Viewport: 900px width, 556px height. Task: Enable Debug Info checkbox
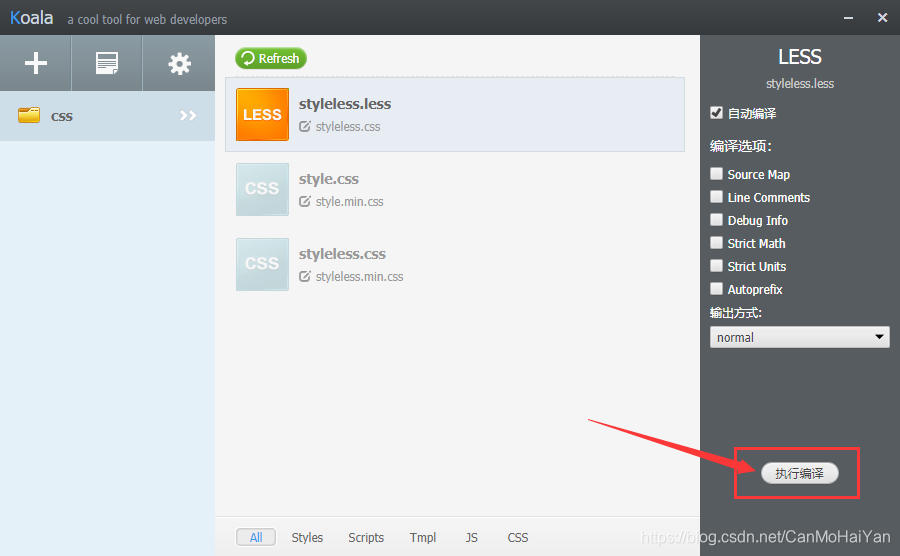coord(716,219)
